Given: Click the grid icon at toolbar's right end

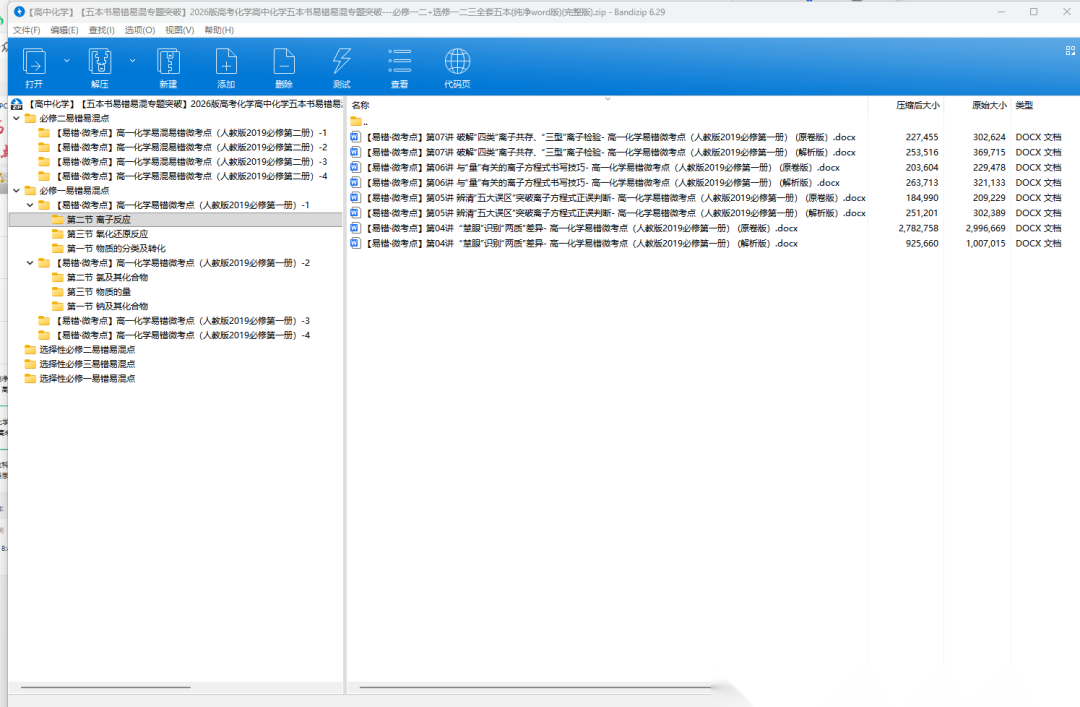Looking at the screenshot, I should (1070, 49).
